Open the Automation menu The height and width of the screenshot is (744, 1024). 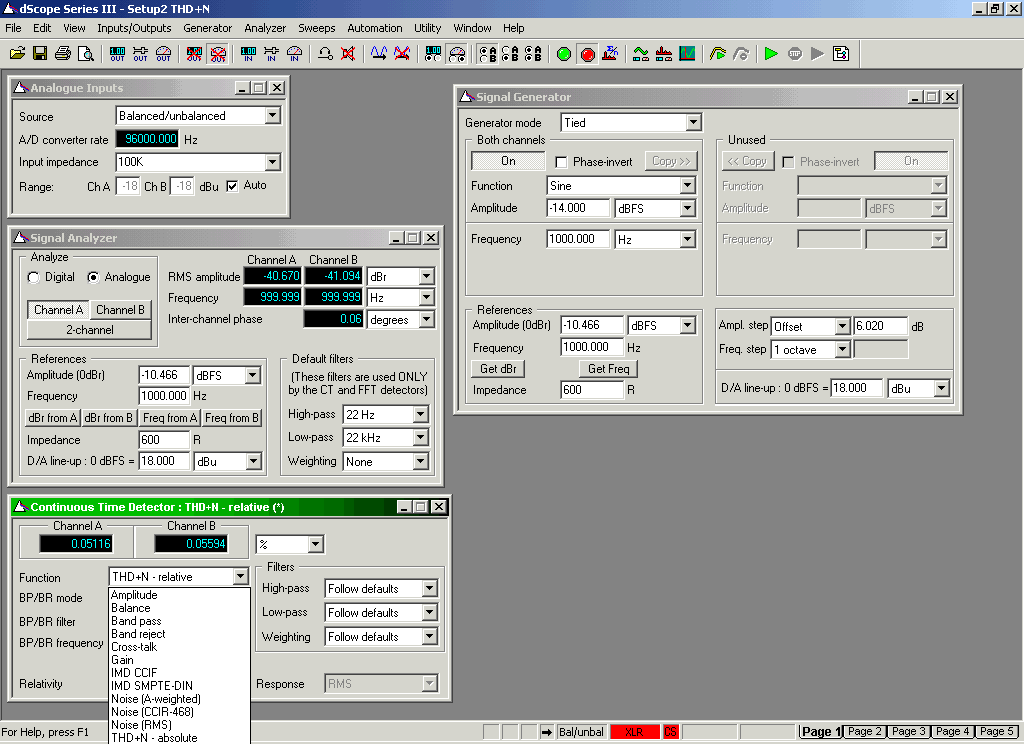(x=375, y=28)
